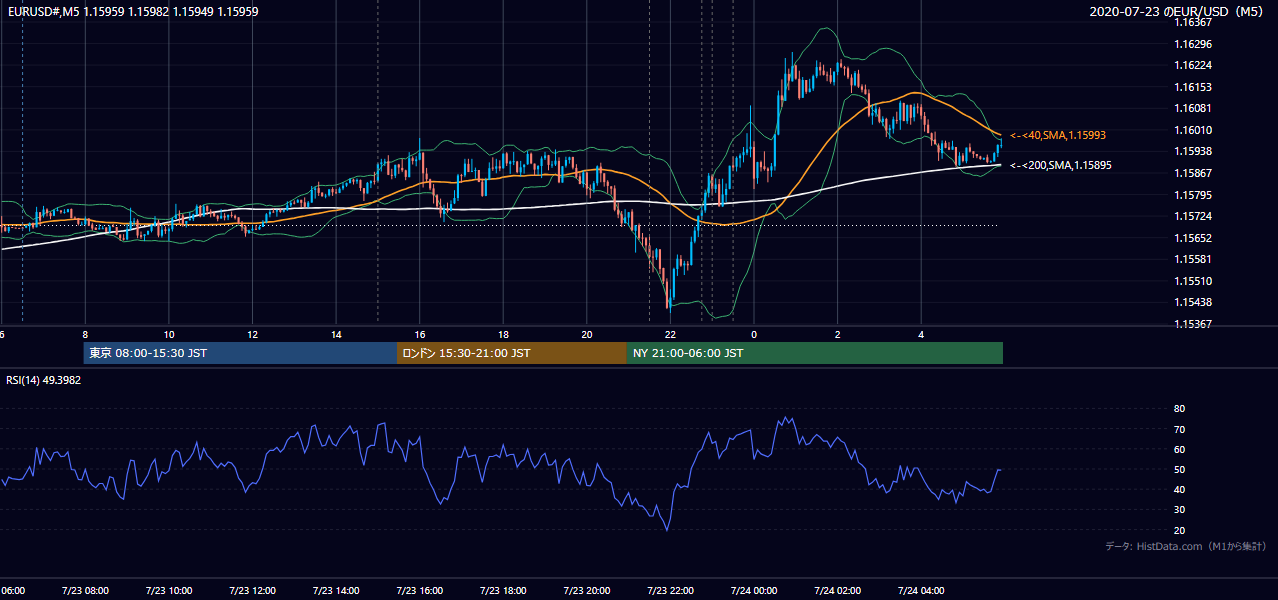This screenshot has height=600, width=1278.
Task: Click RSI axis level 50
Action: point(1179,469)
